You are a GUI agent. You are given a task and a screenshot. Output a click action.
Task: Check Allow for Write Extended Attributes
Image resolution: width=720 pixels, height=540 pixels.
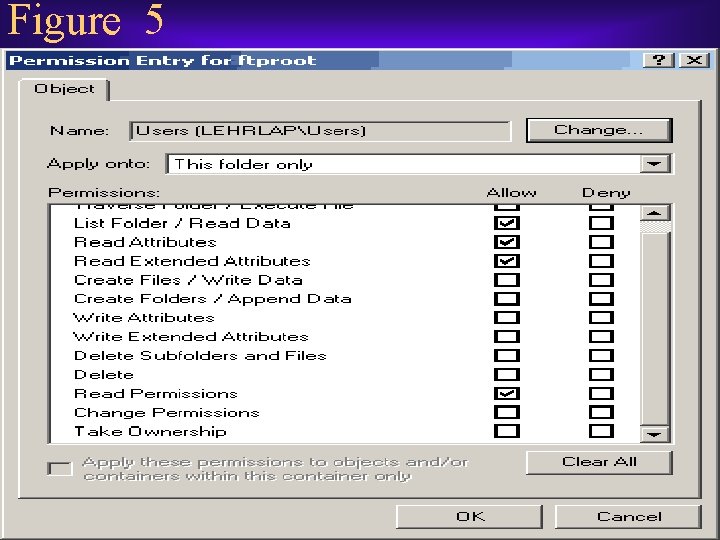[507, 337]
